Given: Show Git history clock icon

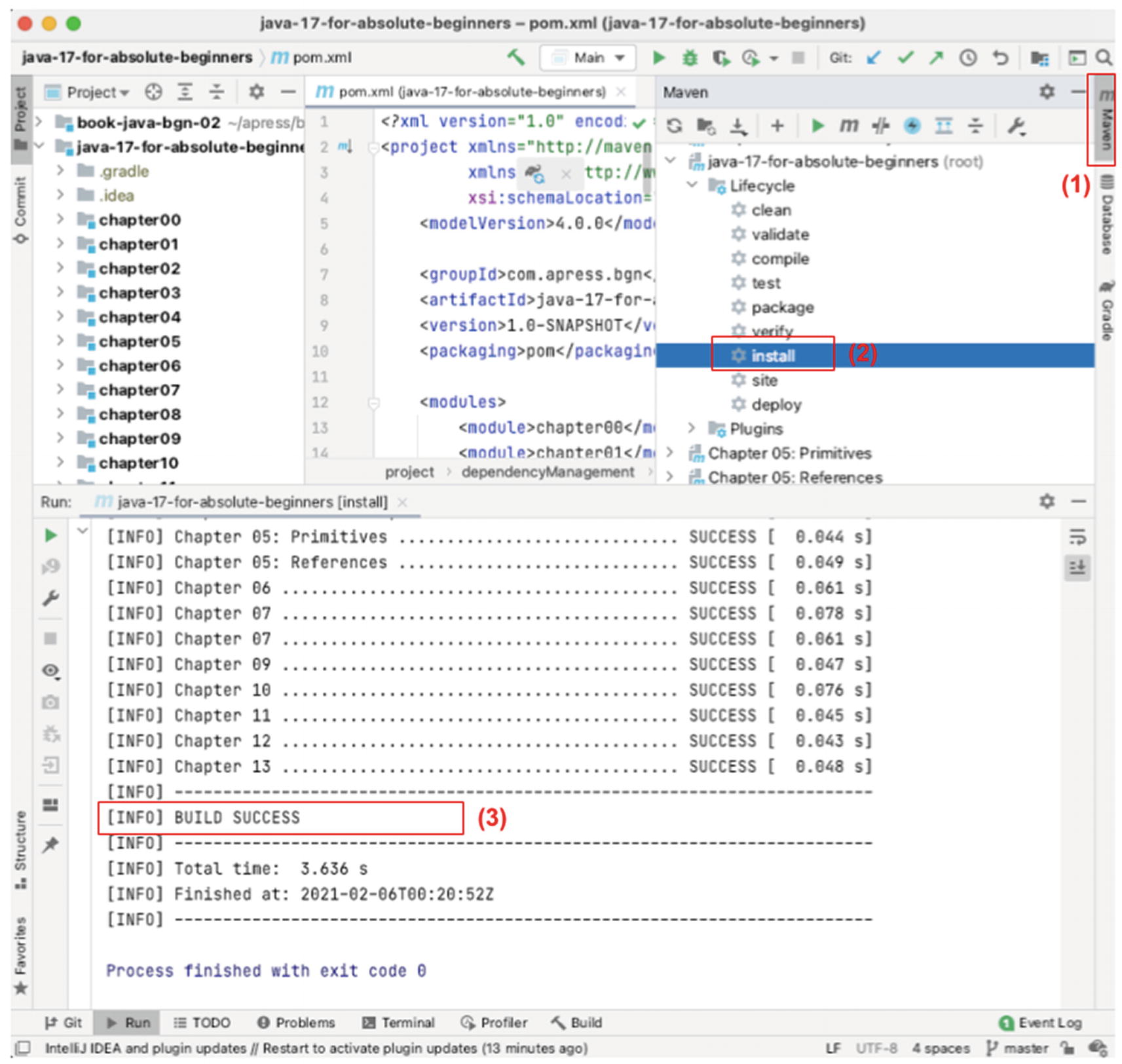Looking at the screenshot, I should [x=968, y=58].
